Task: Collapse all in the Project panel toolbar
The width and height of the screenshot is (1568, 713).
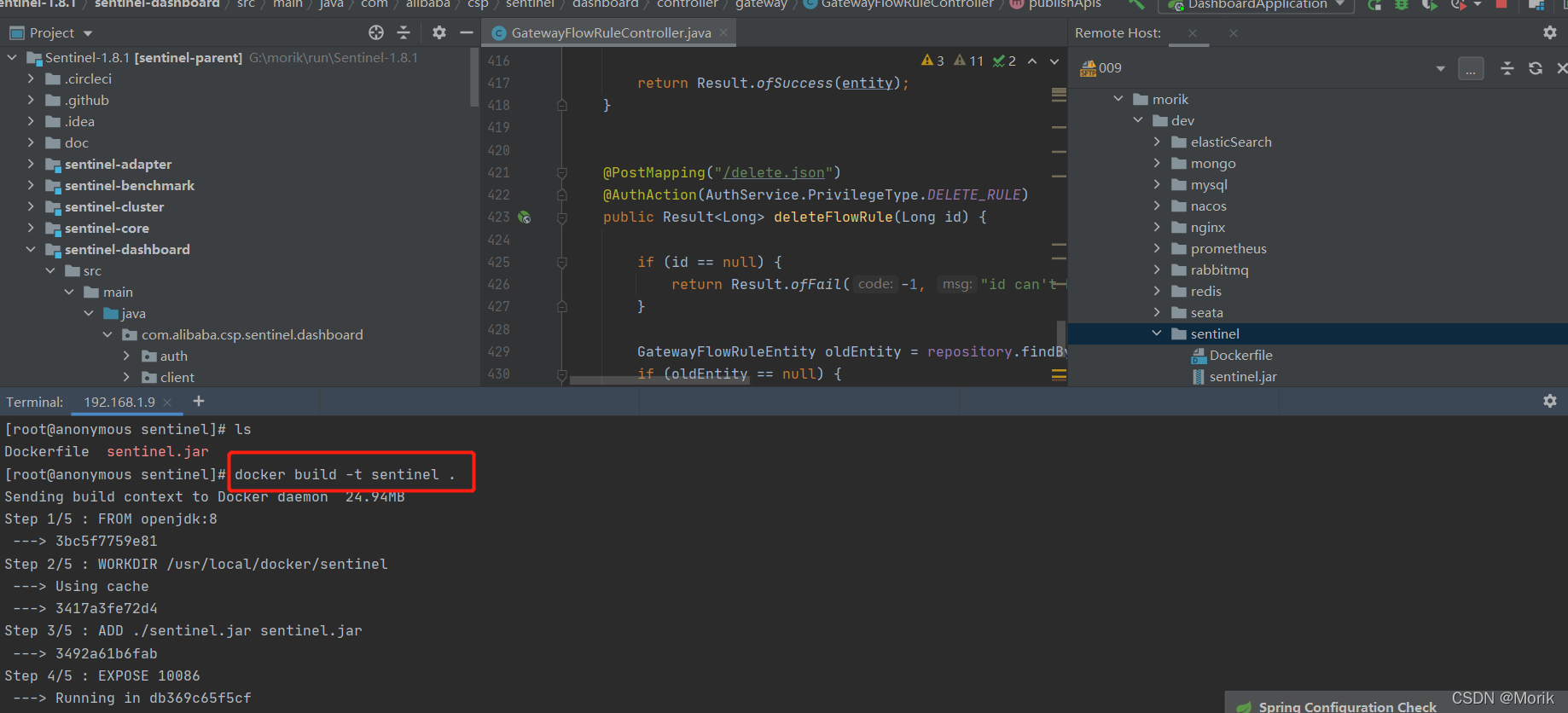Action: tap(404, 32)
